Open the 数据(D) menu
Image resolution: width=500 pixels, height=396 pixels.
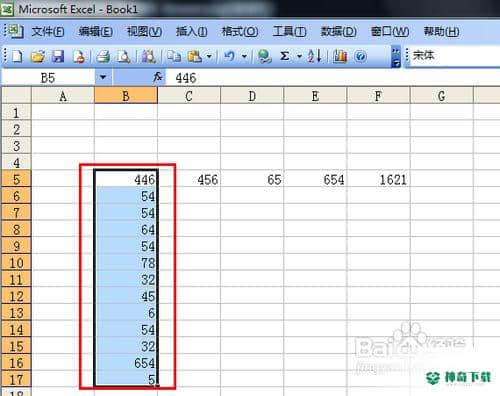[338, 32]
